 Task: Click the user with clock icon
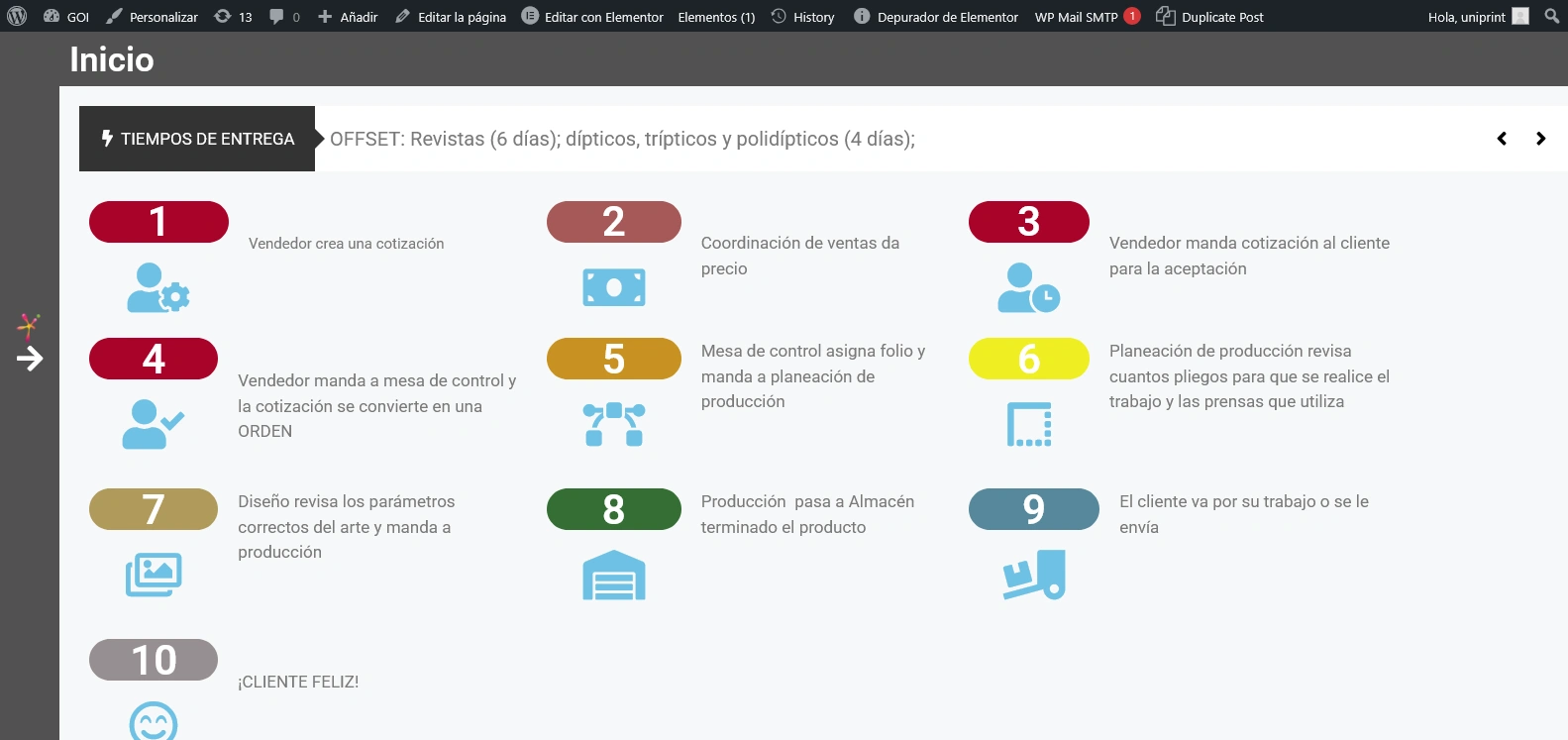1028,287
